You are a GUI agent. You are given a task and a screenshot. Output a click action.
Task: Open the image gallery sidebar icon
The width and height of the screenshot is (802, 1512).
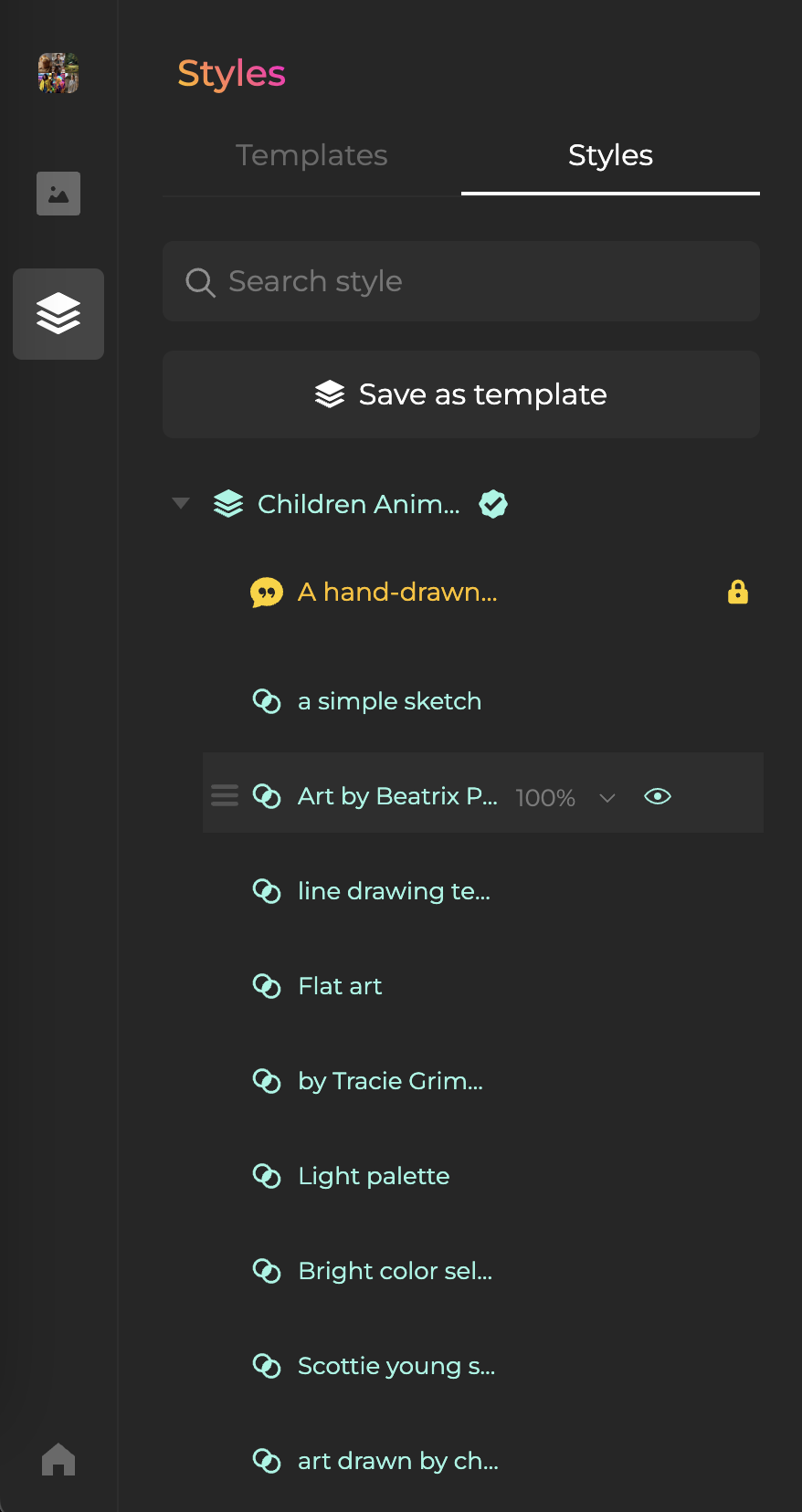58,194
